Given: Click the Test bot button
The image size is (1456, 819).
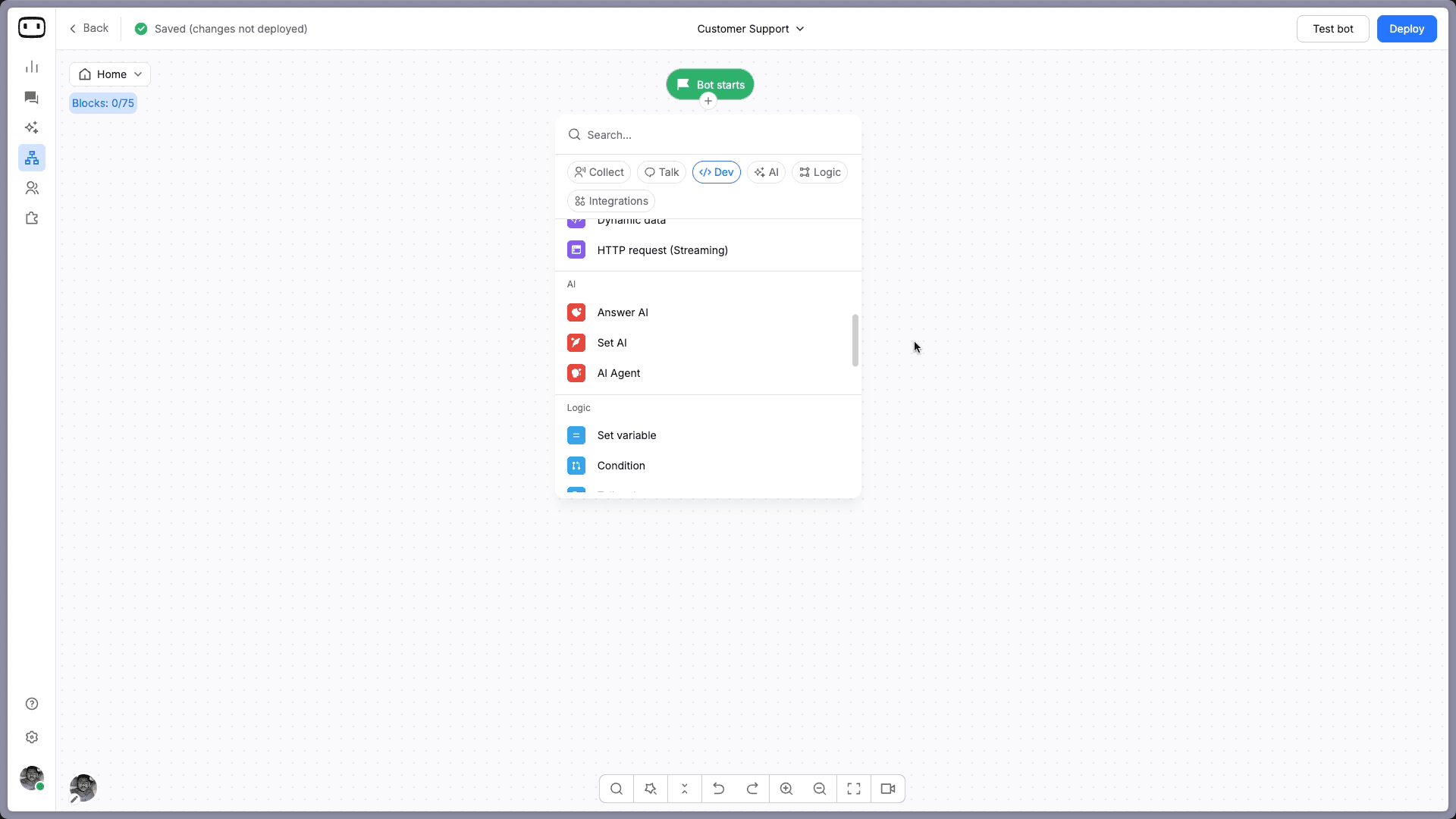Looking at the screenshot, I should (x=1332, y=29).
